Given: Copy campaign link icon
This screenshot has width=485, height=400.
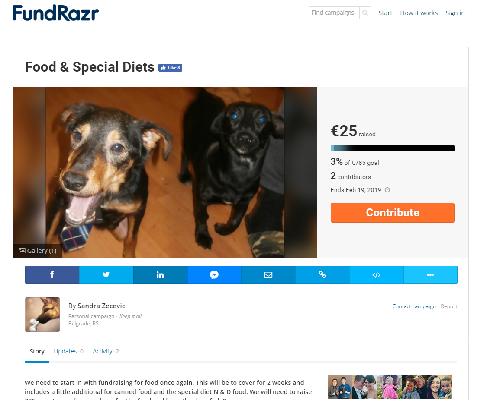Looking at the screenshot, I should pyautogui.click(x=322, y=275).
